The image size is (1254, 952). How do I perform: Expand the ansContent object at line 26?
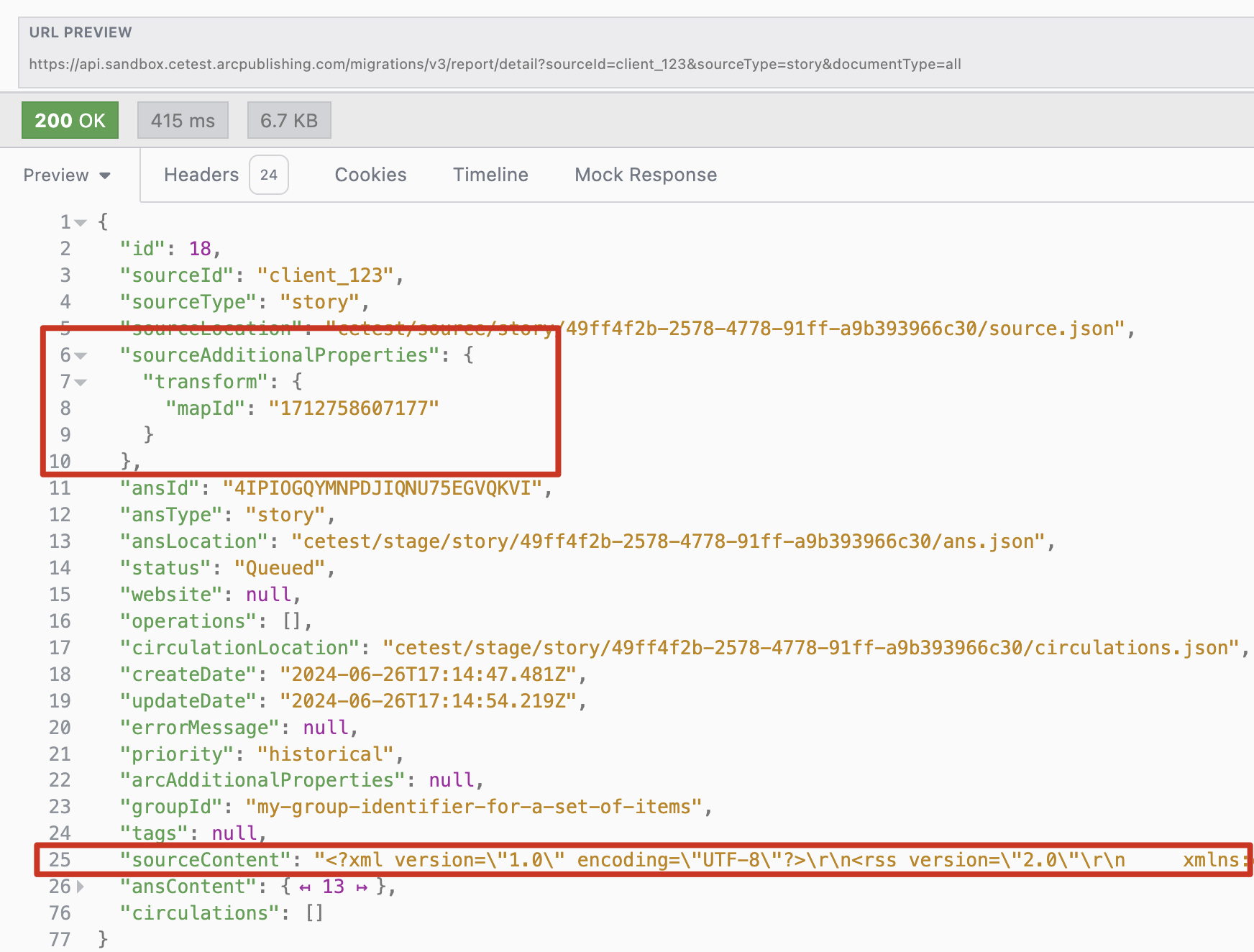(81, 887)
